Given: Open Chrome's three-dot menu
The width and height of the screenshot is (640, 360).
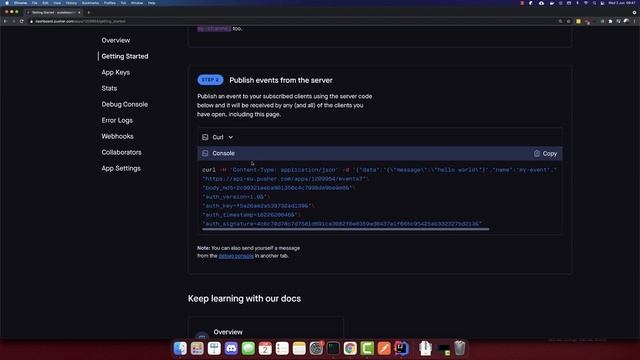Looking at the screenshot, I should pyautogui.click(x=635, y=21).
